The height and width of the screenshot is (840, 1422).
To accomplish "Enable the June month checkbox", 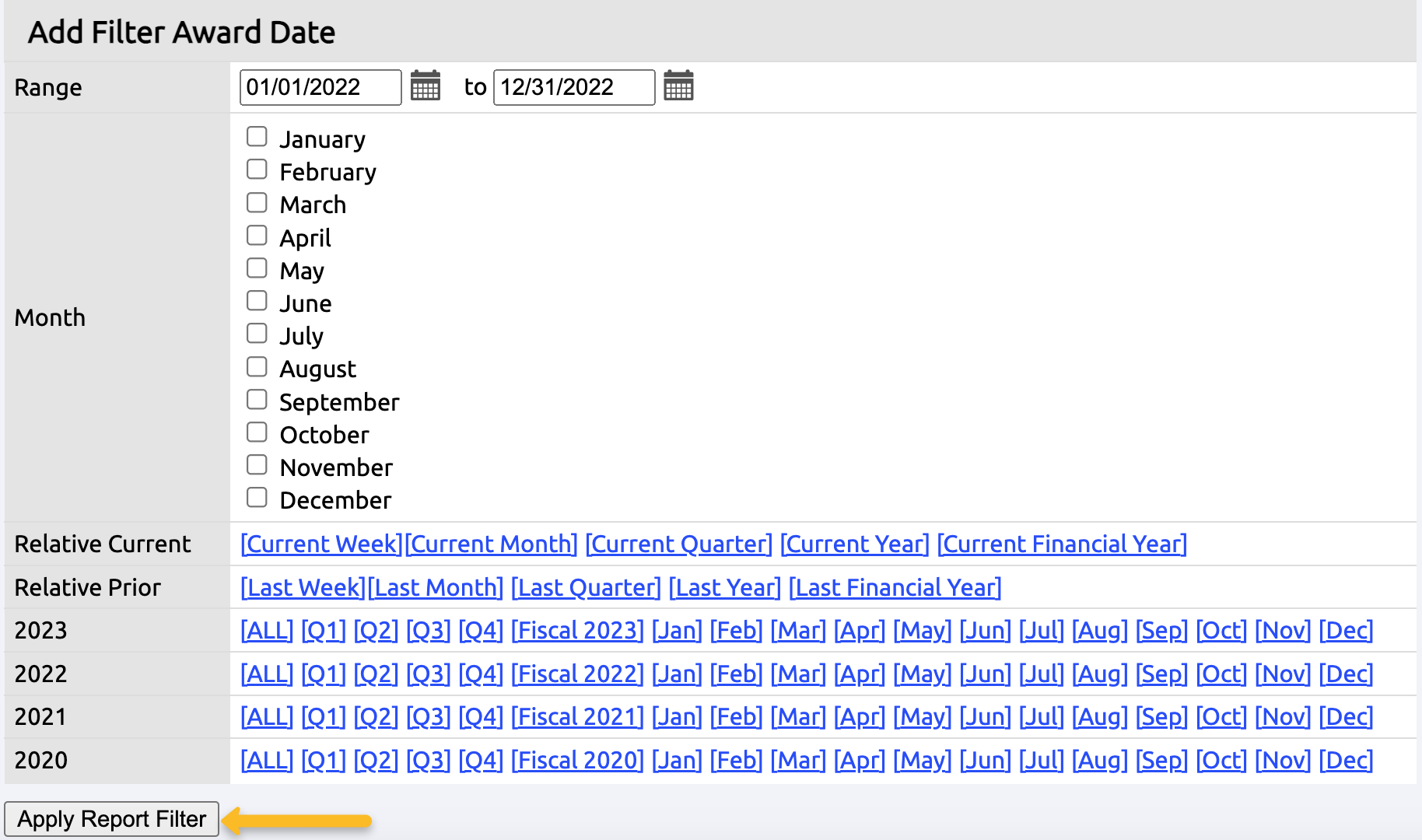I will 257,301.
